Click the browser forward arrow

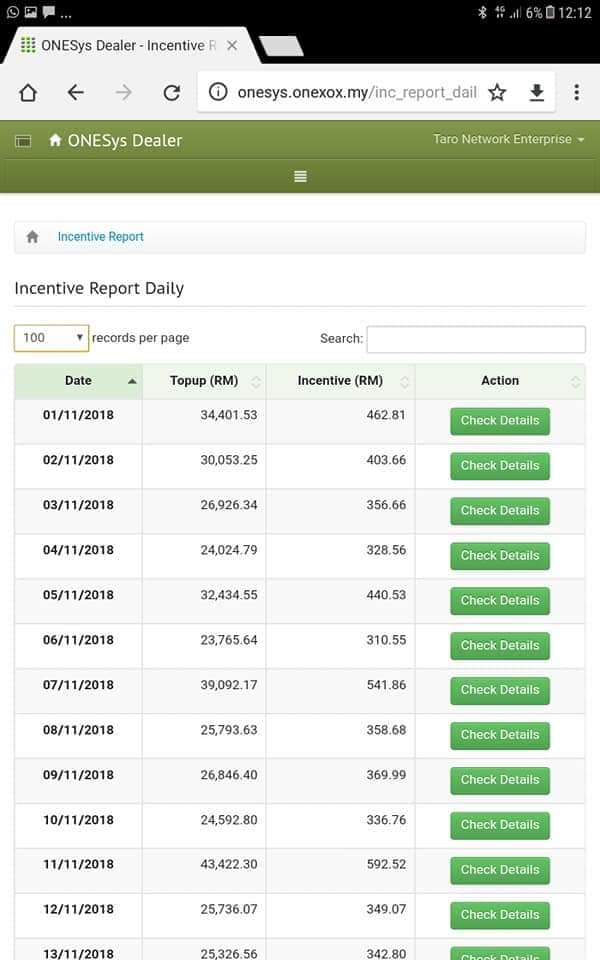124,92
